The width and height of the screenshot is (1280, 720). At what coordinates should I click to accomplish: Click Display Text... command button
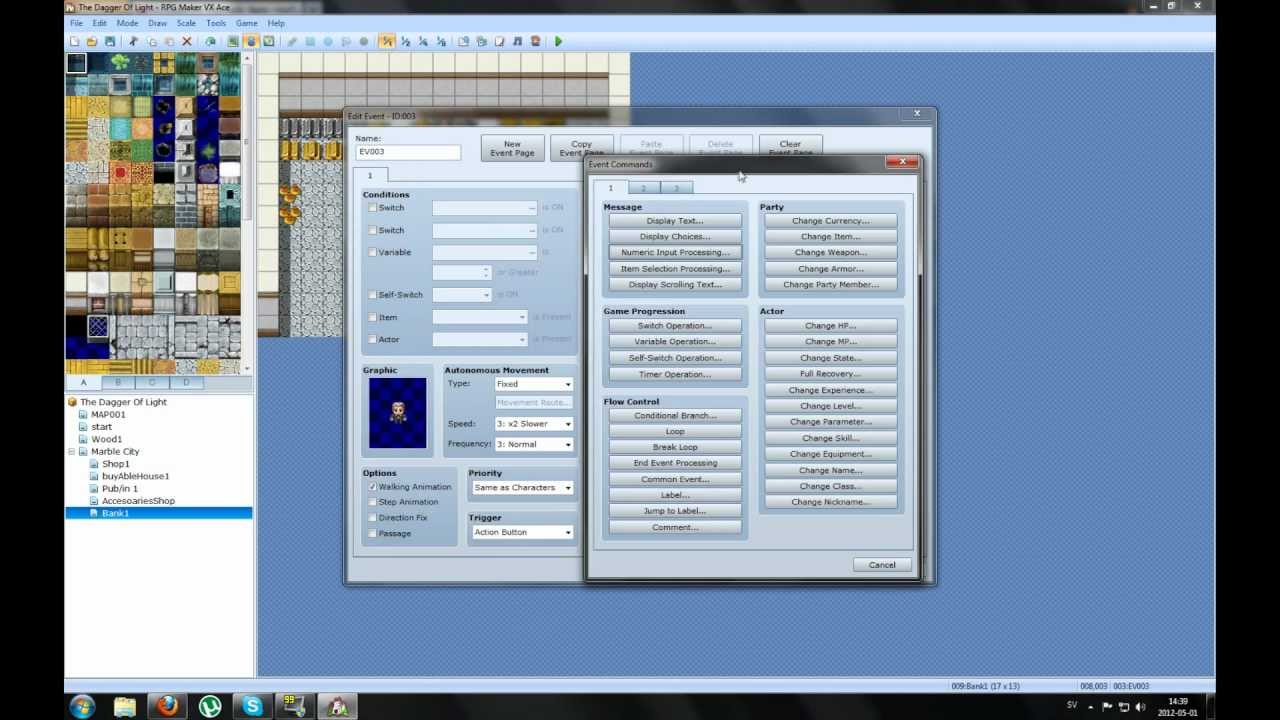[675, 221]
